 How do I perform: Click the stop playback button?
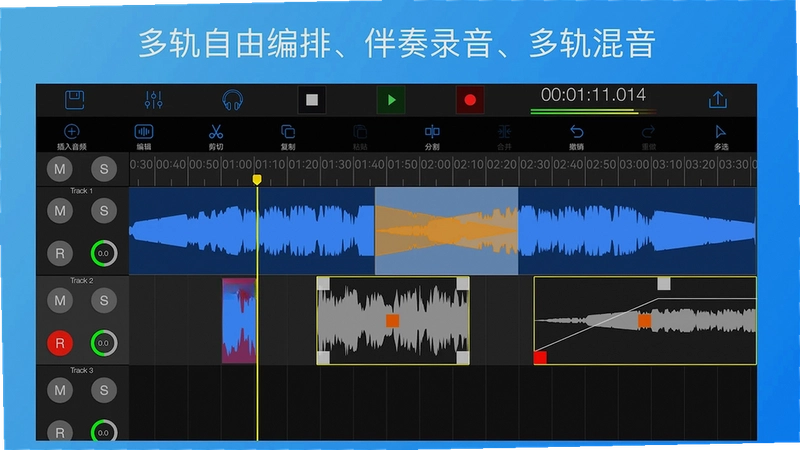[x=312, y=99]
